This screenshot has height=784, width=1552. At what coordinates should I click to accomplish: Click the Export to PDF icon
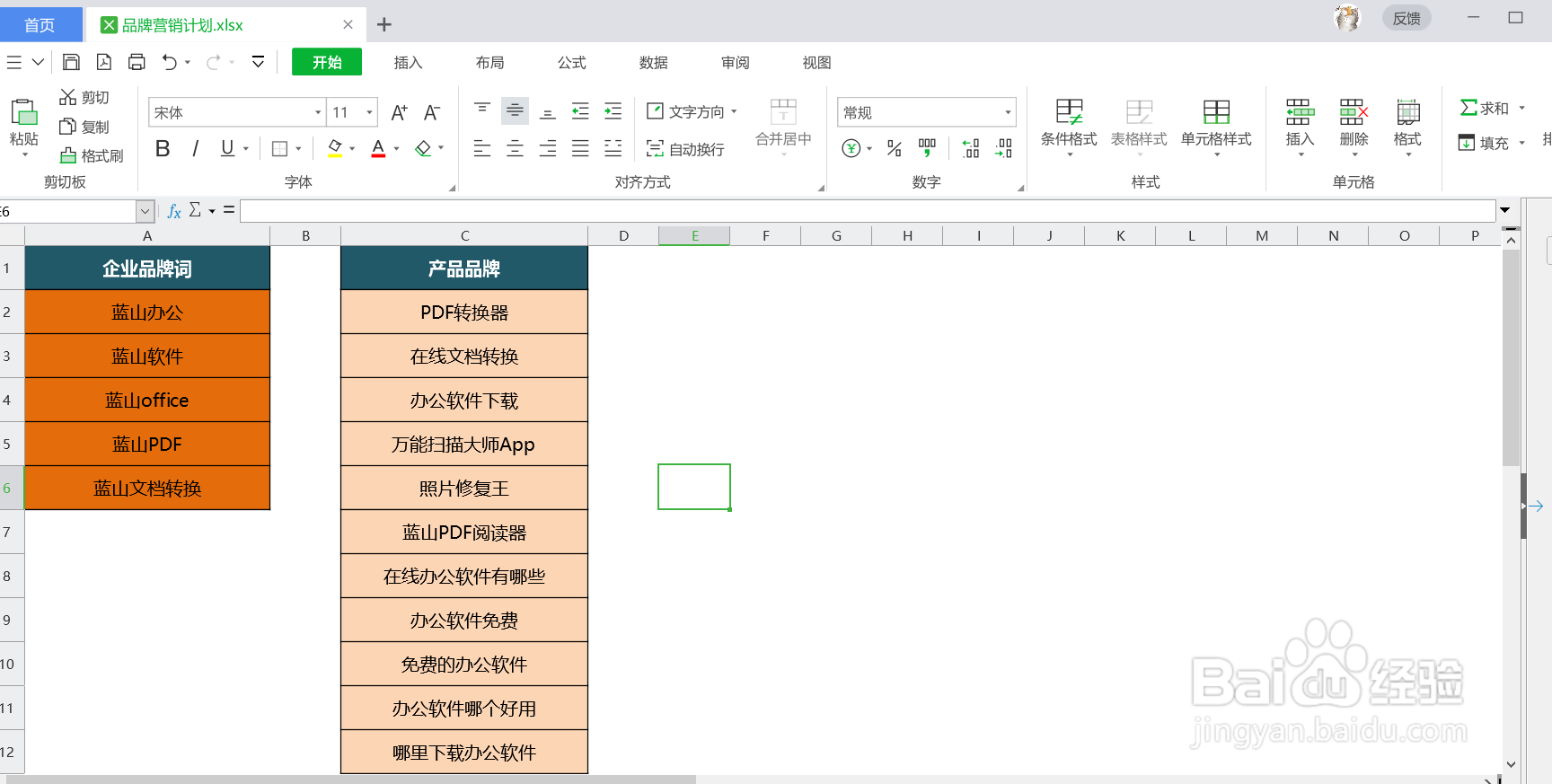pyautogui.click(x=104, y=62)
